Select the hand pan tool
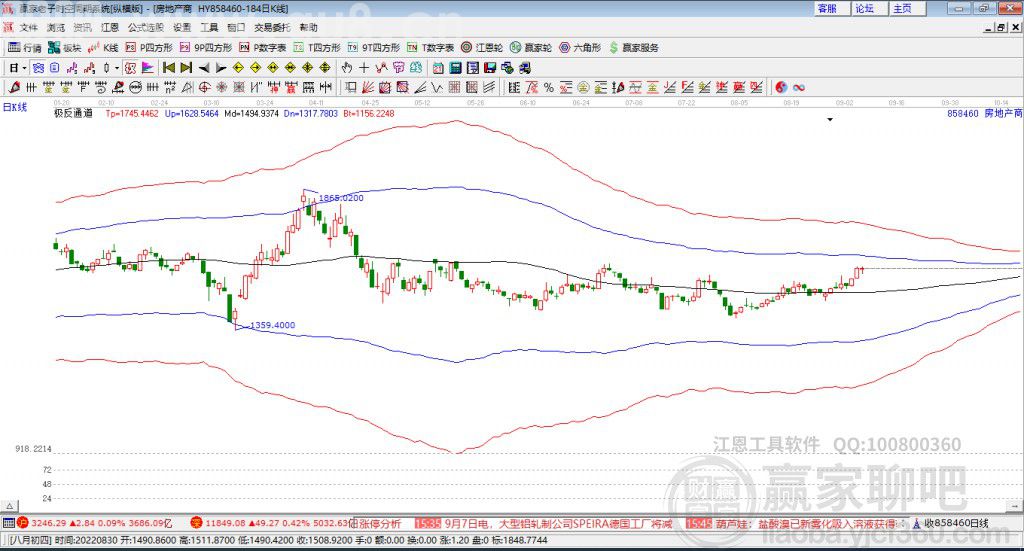This screenshot has height=551, width=1024. click(x=347, y=68)
